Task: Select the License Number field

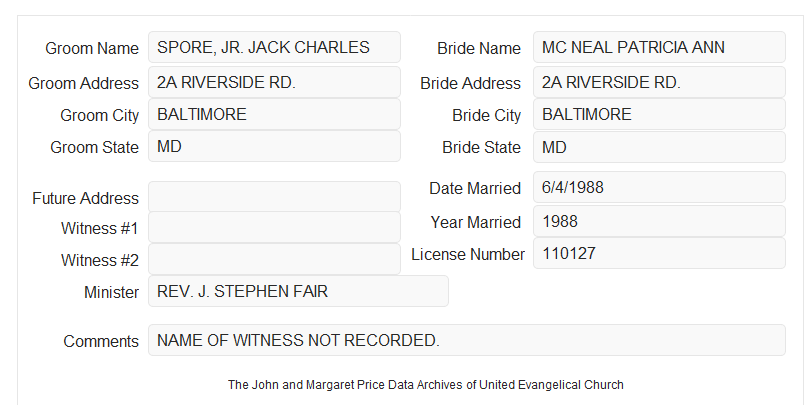Action: (x=659, y=253)
